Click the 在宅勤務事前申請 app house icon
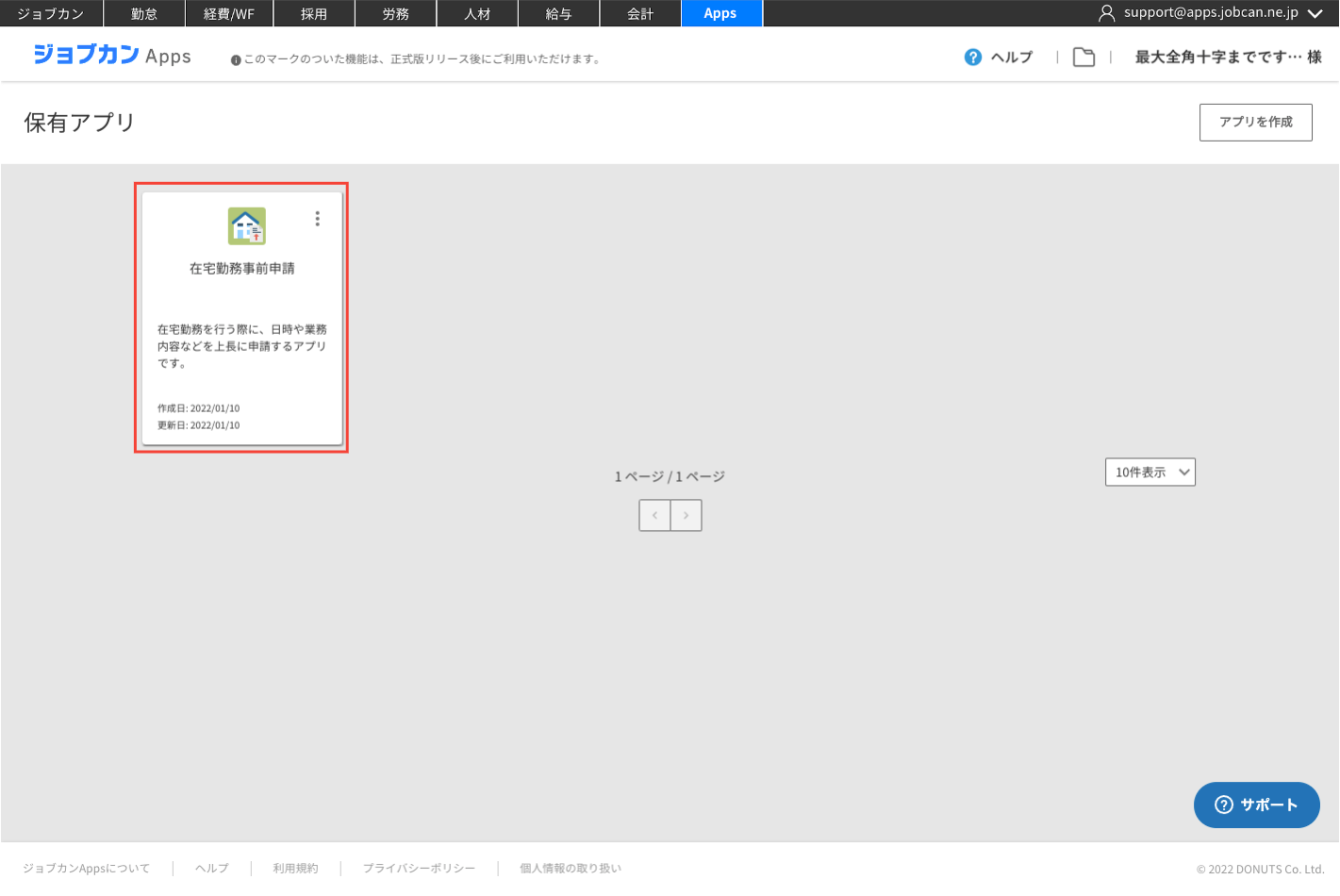The width and height of the screenshot is (1340, 896). click(246, 226)
